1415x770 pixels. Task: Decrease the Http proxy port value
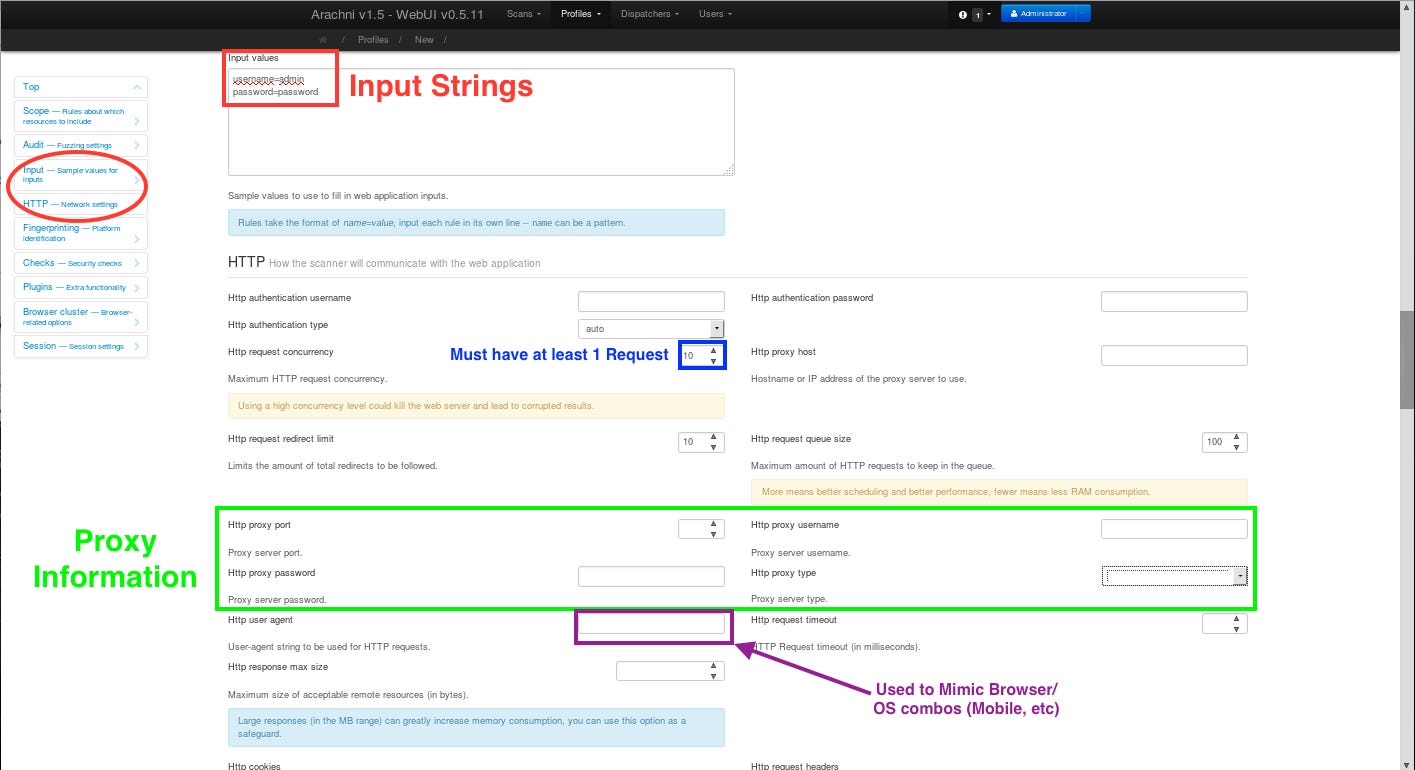(x=713, y=534)
